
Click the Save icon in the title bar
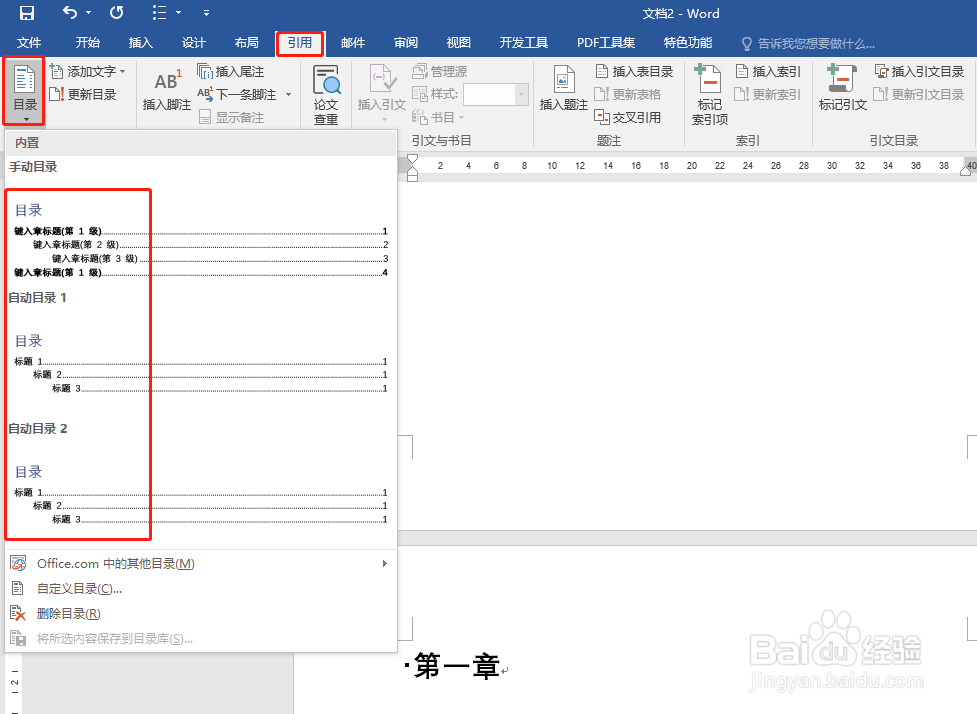point(26,13)
